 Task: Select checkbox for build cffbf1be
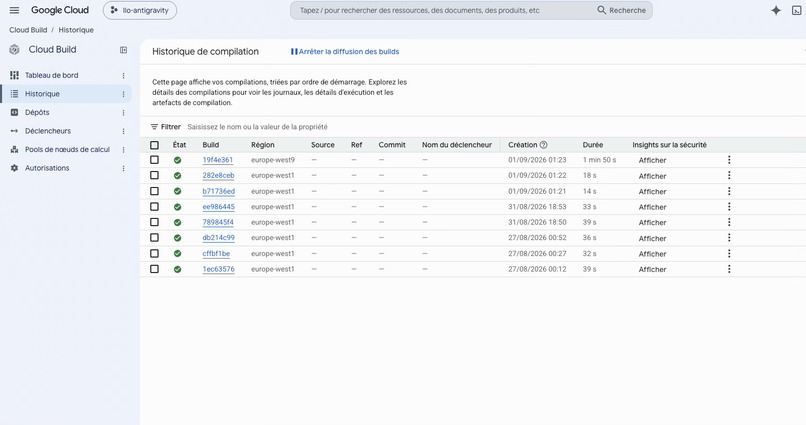coord(154,253)
